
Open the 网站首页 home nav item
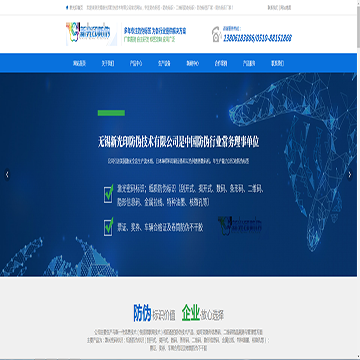pos(79,63)
